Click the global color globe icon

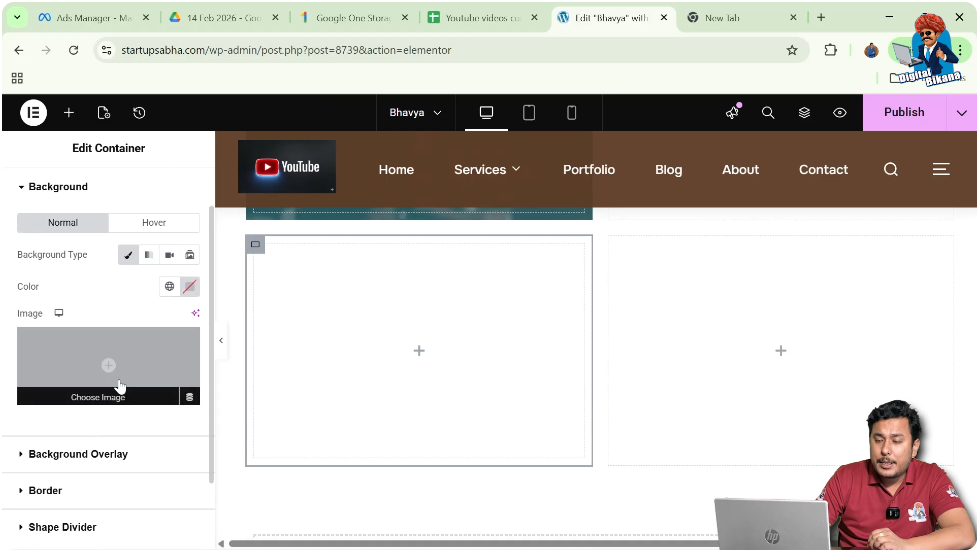click(x=169, y=286)
